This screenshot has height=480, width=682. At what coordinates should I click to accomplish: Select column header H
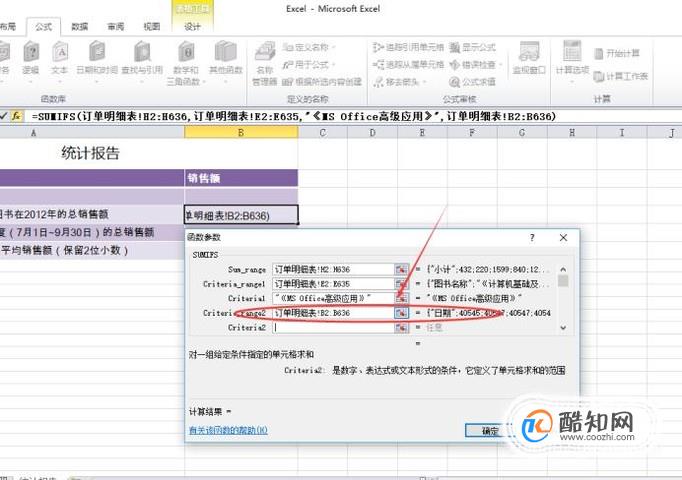tap(572, 133)
